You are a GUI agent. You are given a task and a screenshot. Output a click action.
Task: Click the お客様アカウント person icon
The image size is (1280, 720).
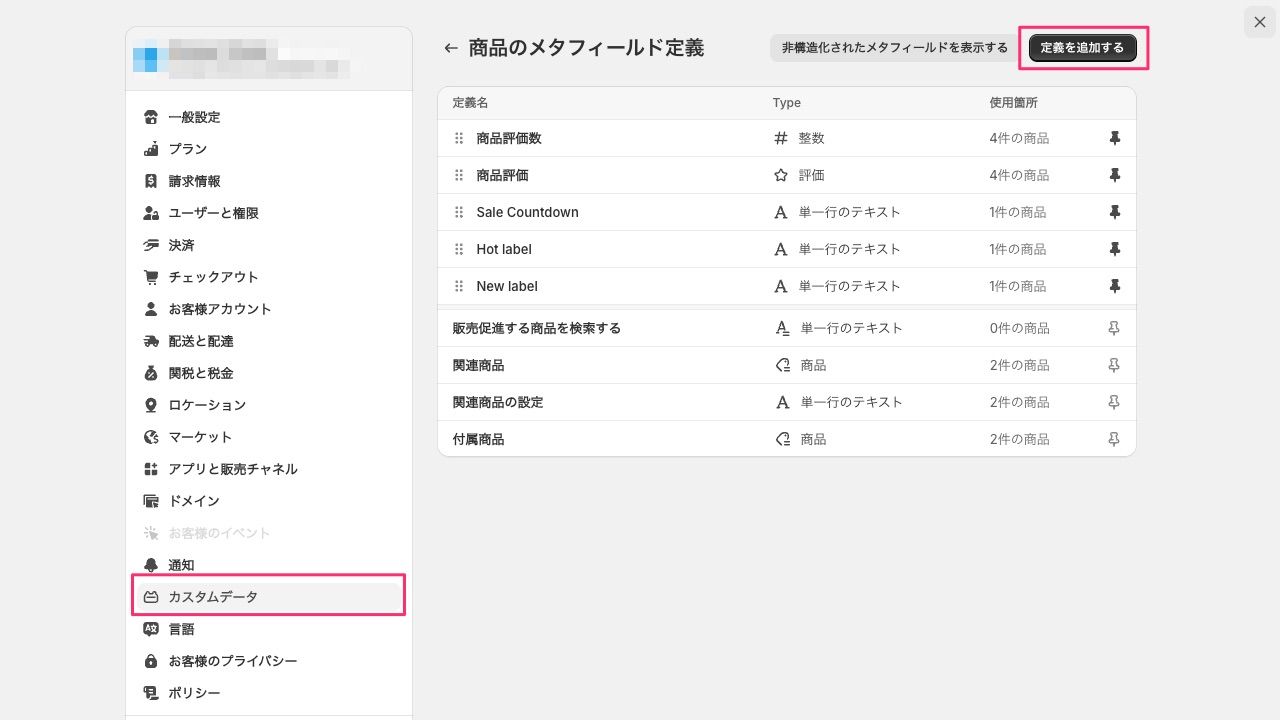point(151,309)
